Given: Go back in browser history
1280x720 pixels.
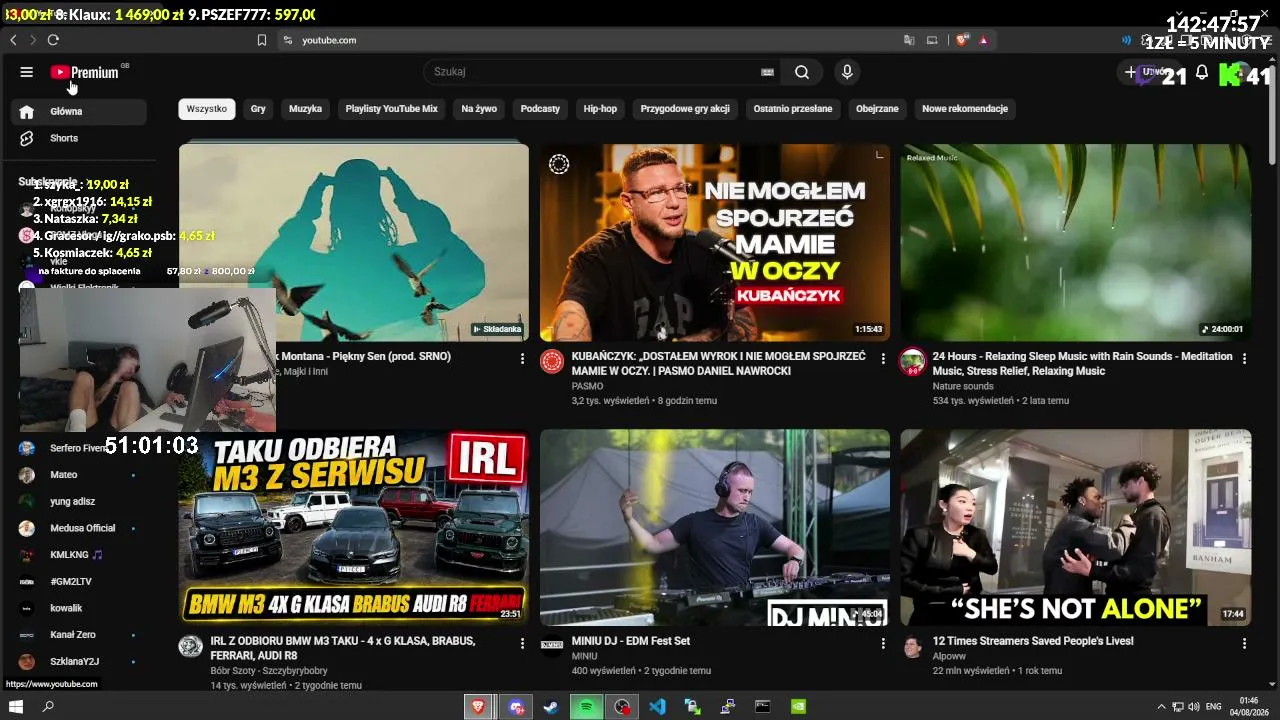Looking at the screenshot, I should tap(13, 40).
